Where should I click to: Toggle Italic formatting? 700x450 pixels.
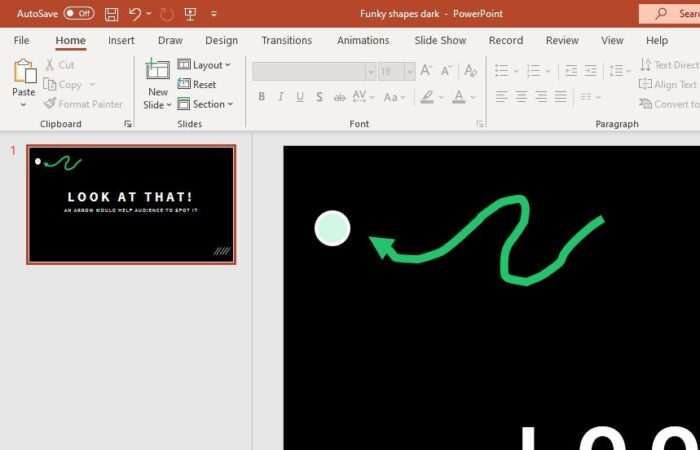281,96
